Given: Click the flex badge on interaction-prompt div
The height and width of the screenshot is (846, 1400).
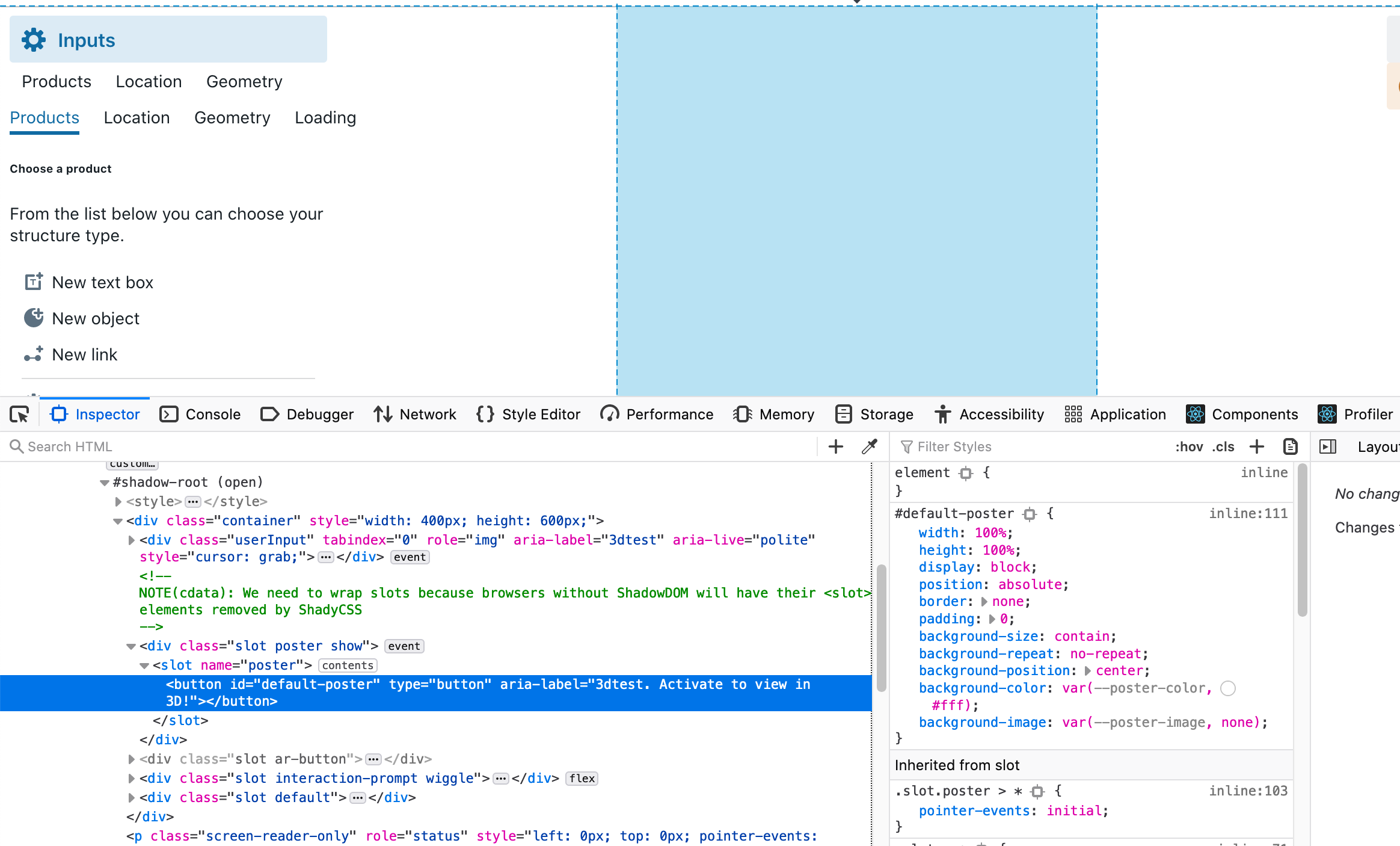Looking at the screenshot, I should pyautogui.click(x=582, y=779).
